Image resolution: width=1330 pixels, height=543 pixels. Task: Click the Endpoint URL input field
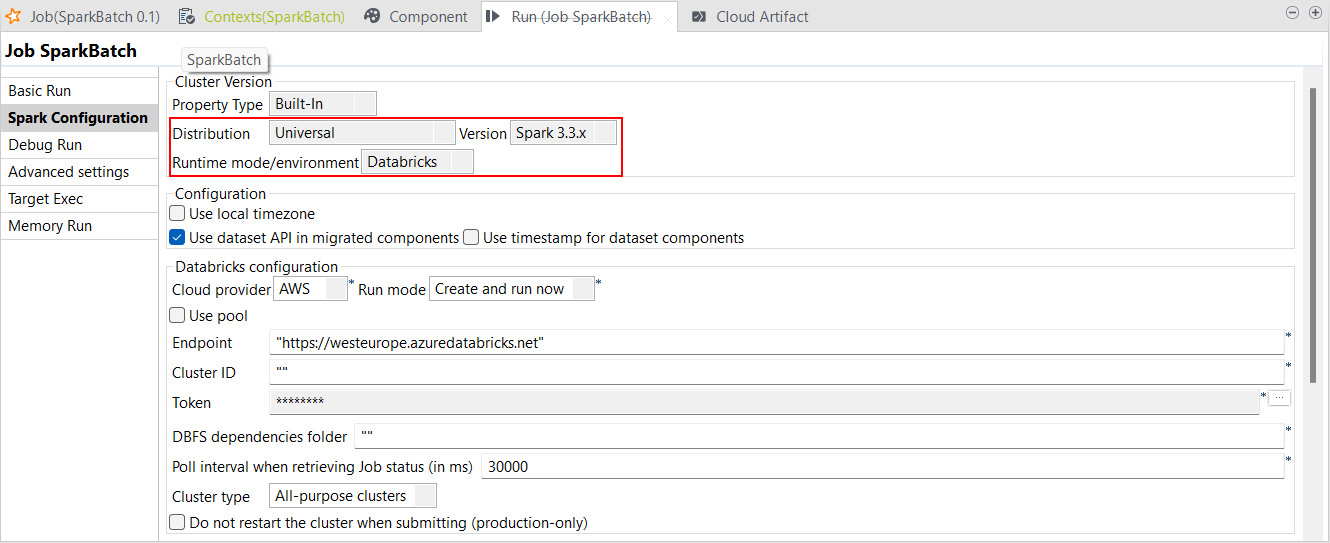(776, 343)
